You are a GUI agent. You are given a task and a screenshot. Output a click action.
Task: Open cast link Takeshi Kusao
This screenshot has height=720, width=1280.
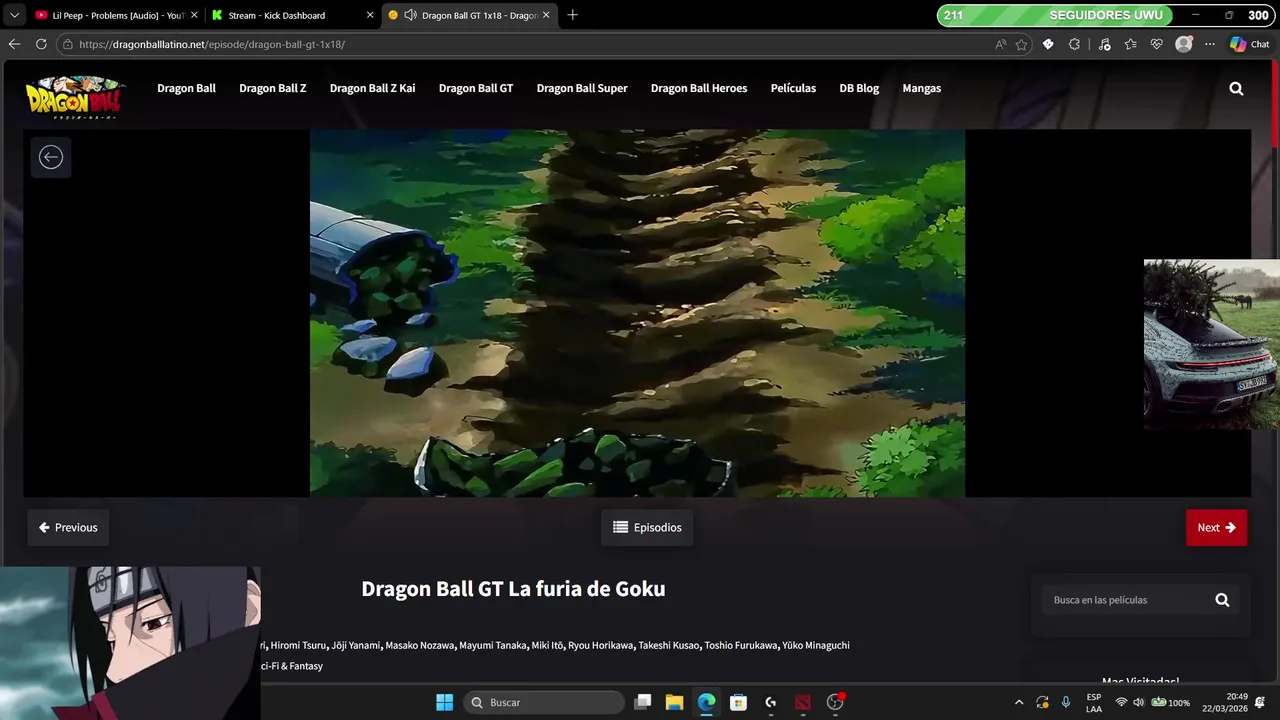coord(669,645)
